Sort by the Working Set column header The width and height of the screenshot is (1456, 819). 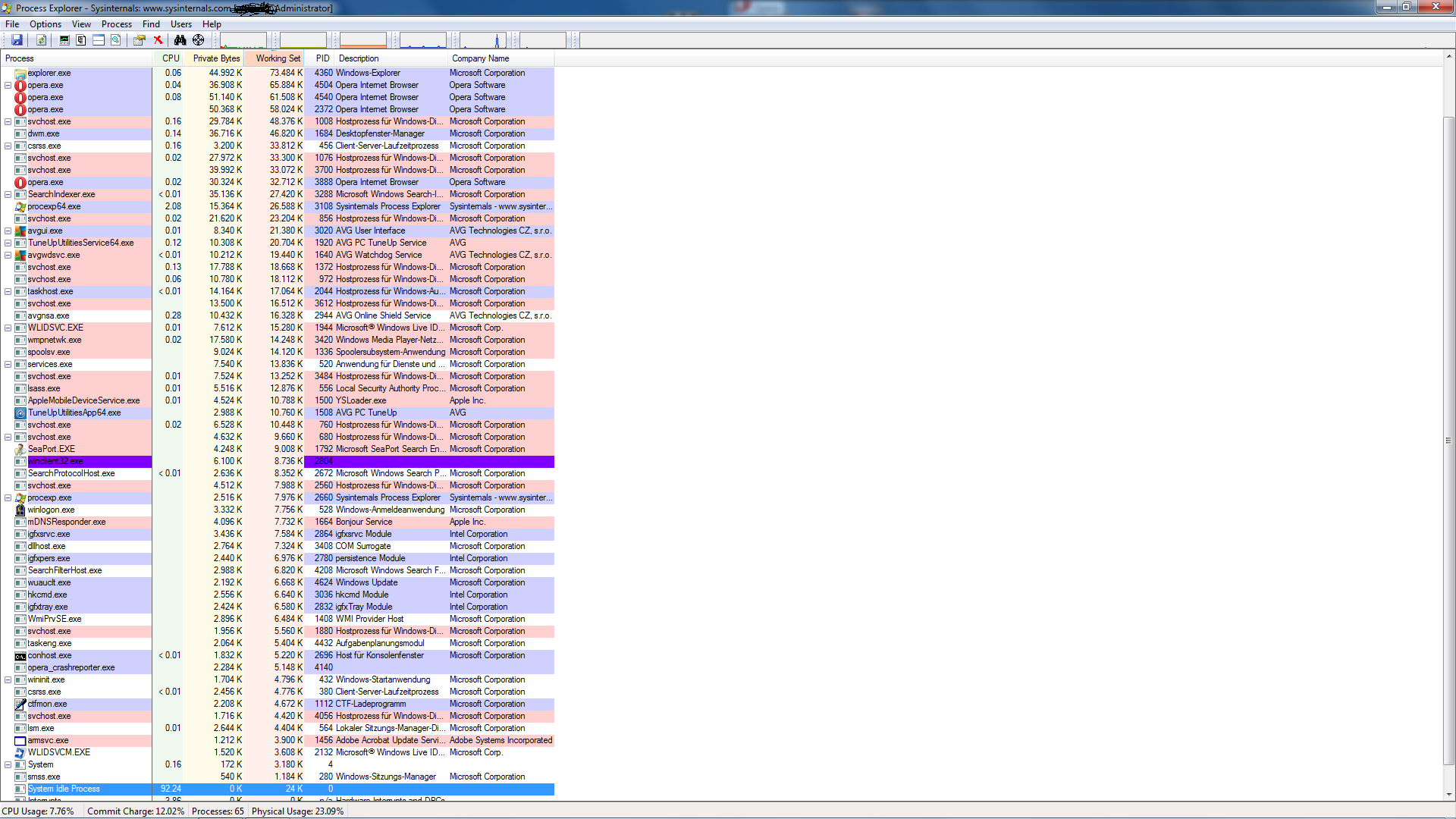tap(278, 58)
